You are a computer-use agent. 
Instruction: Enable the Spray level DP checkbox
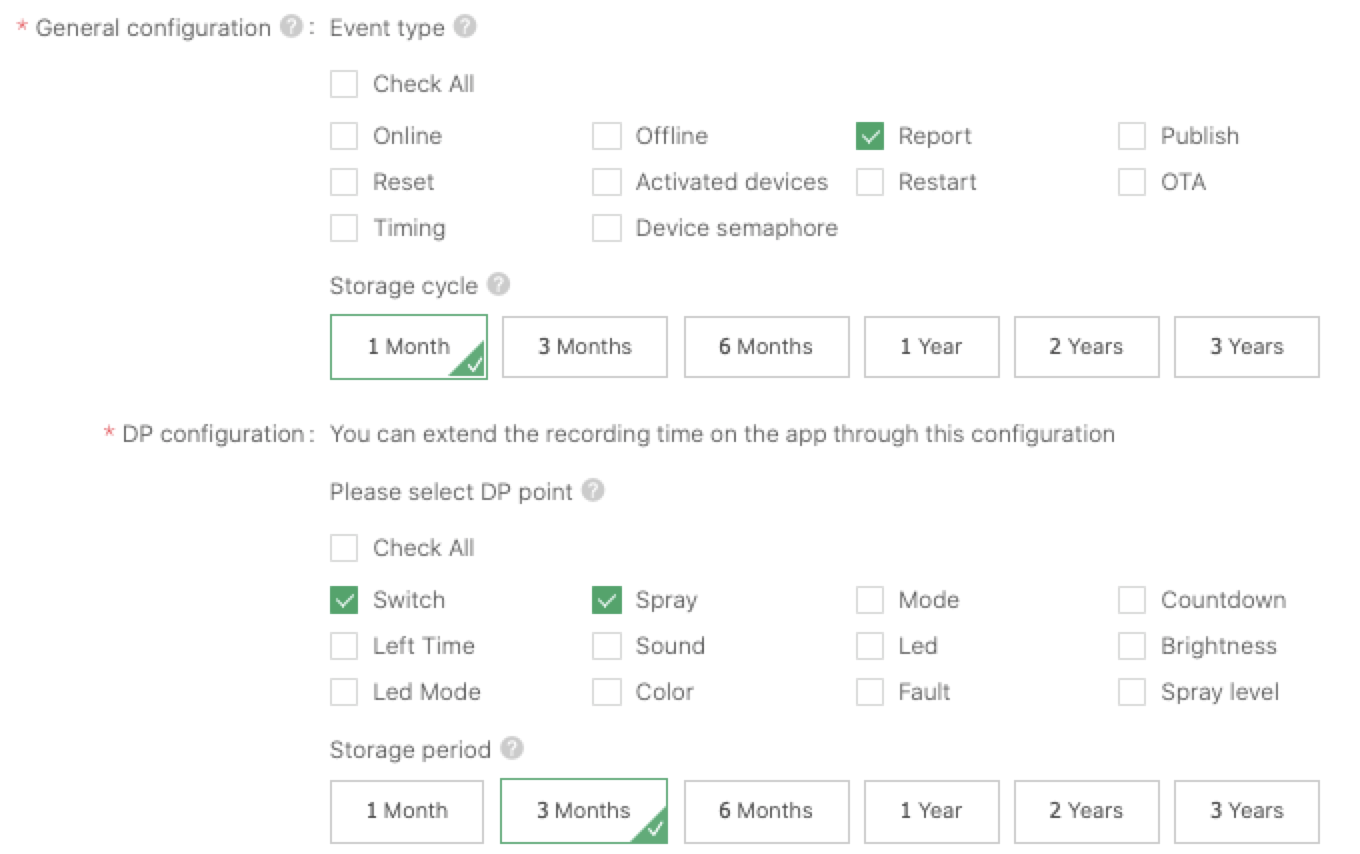click(x=1132, y=692)
